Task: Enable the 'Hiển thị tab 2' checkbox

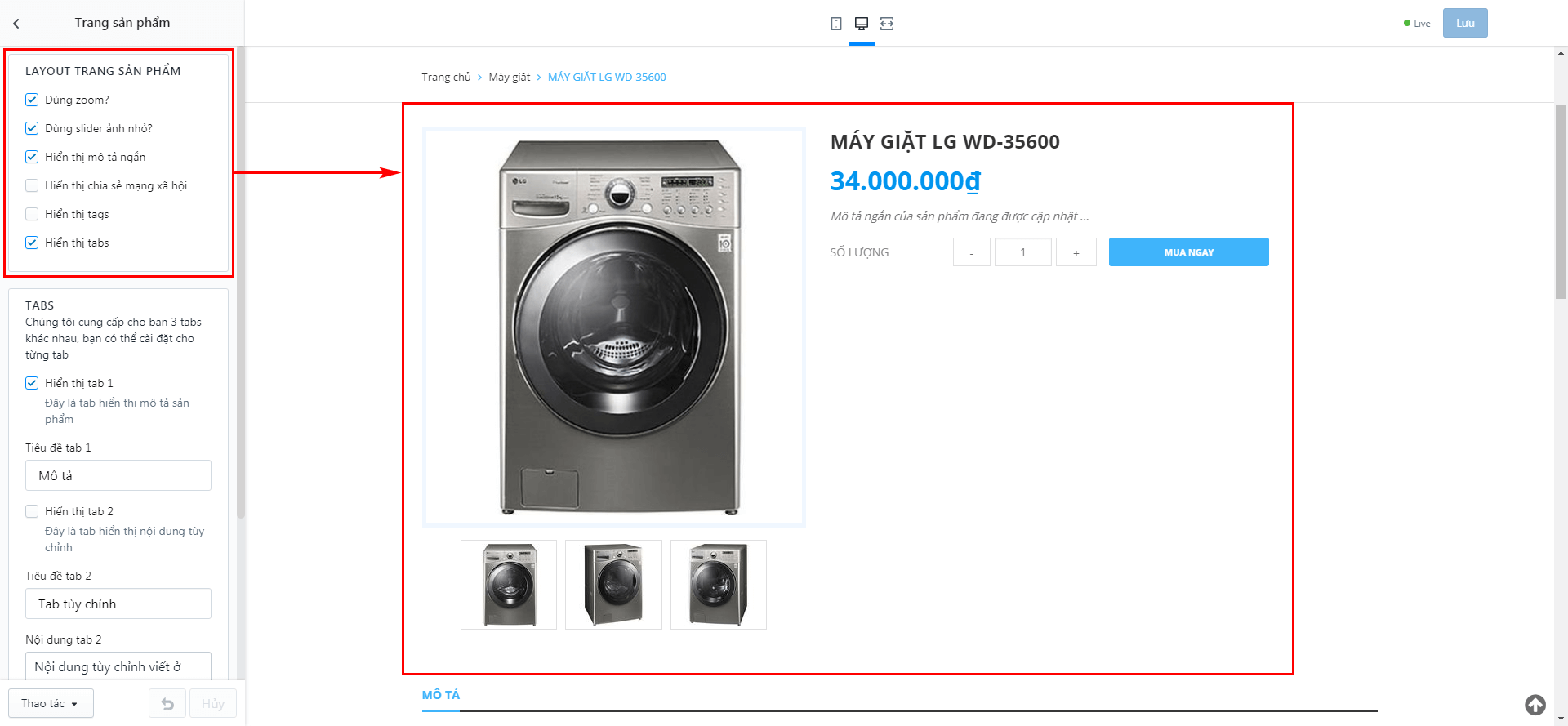Action: coord(32,511)
